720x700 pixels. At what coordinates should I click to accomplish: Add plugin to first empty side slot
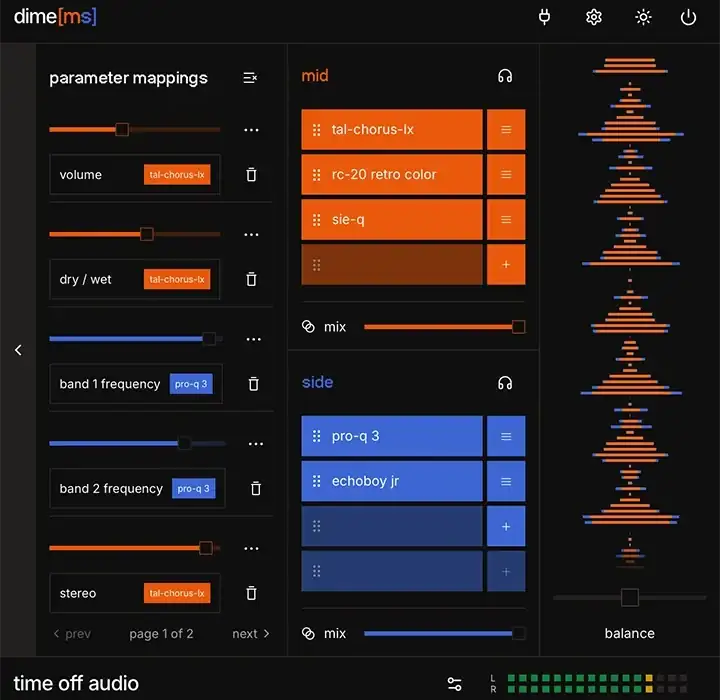tap(506, 526)
